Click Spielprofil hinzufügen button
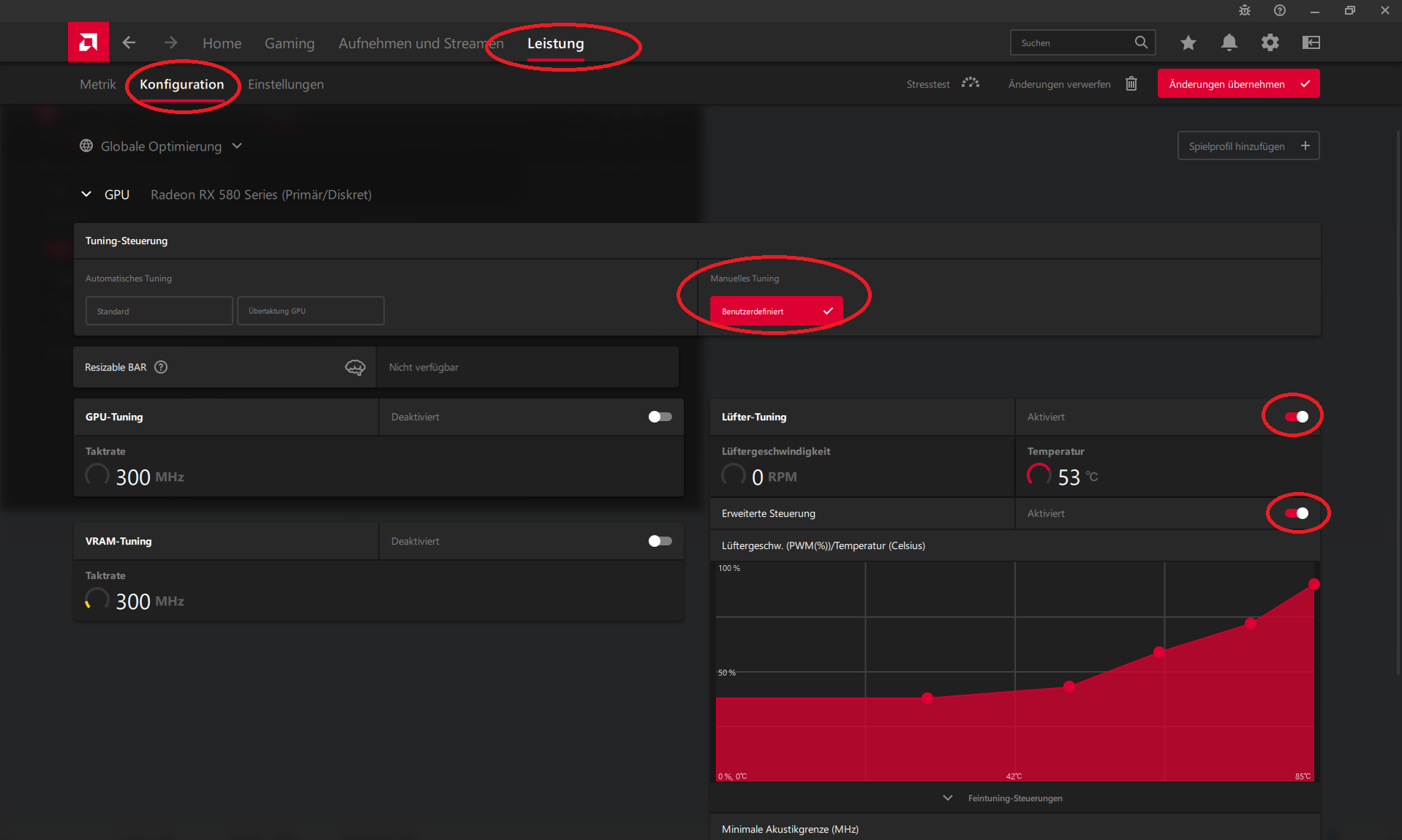The width and height of the screenshot is (1402, 840). 1248,145
